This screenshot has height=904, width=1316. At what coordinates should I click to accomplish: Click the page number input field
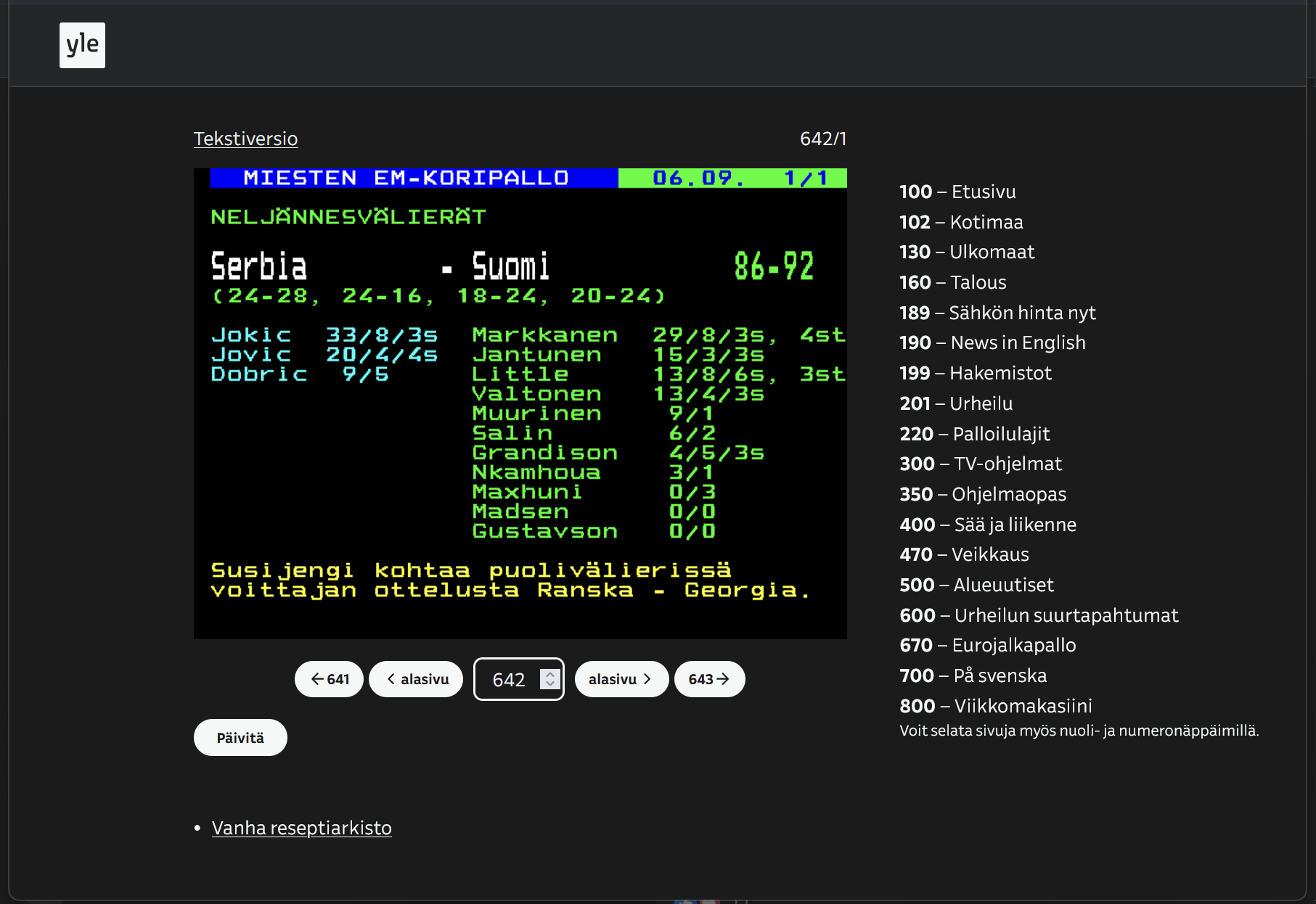508,679
